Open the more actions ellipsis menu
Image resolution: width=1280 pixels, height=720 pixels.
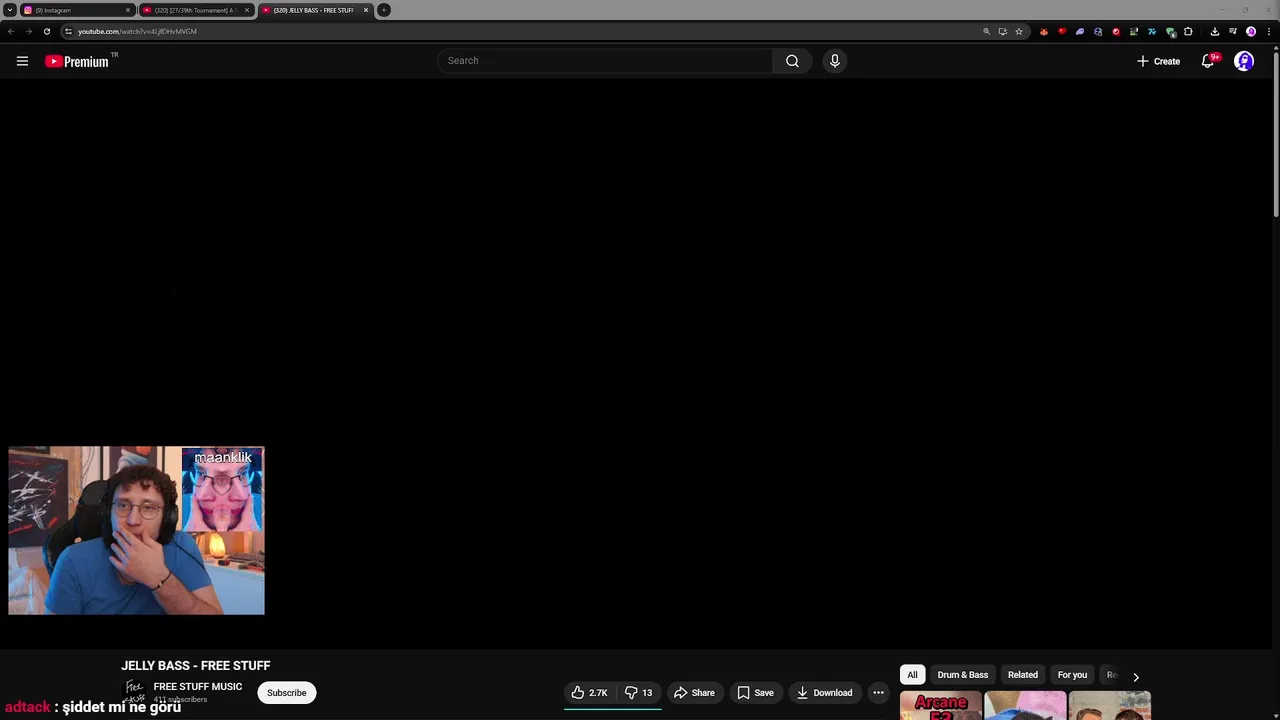(x=878, y=692)
